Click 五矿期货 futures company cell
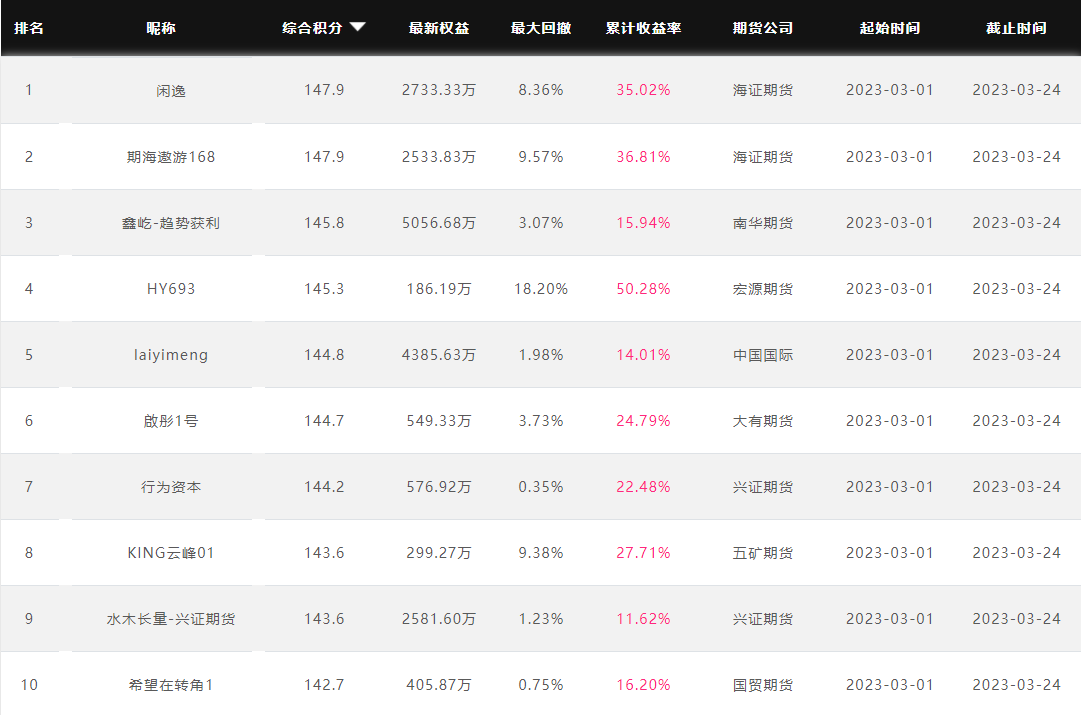The height and width of the screenshot is (715, 1081). coord(762,553)
